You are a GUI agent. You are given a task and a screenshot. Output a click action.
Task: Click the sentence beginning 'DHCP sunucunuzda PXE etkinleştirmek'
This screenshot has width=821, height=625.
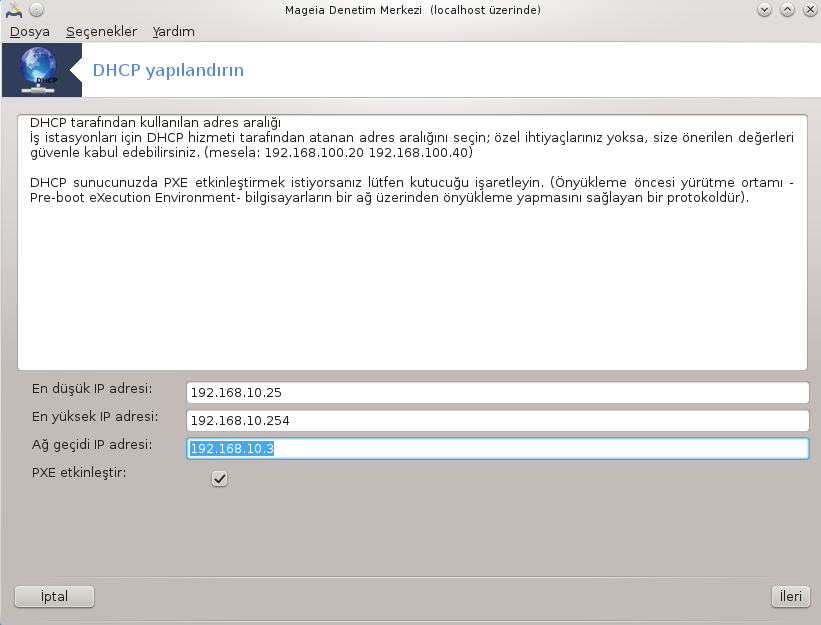[x=412, y=190]
